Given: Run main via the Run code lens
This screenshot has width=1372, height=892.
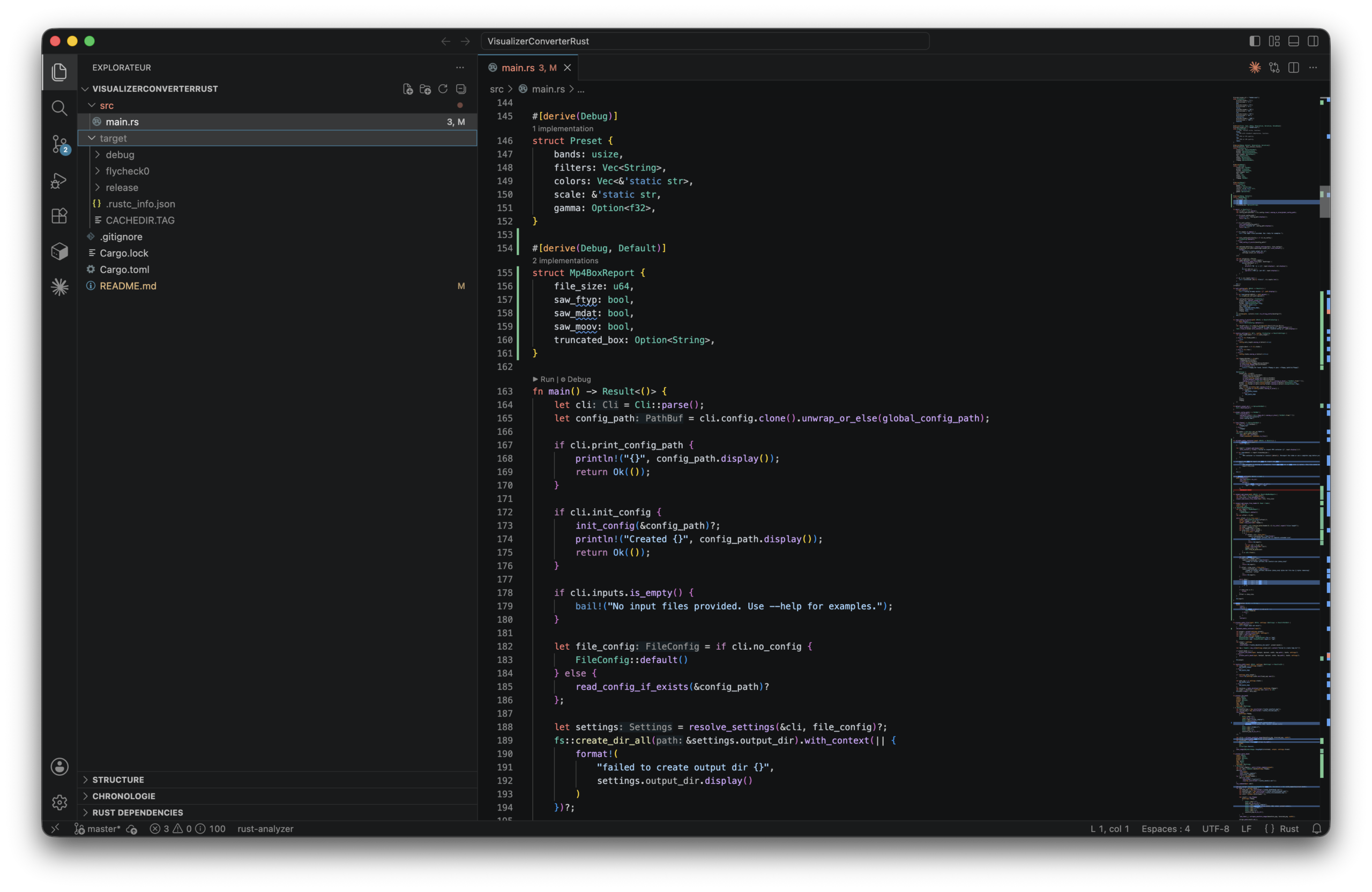Looking at the screenshot, I should point(543,379).
